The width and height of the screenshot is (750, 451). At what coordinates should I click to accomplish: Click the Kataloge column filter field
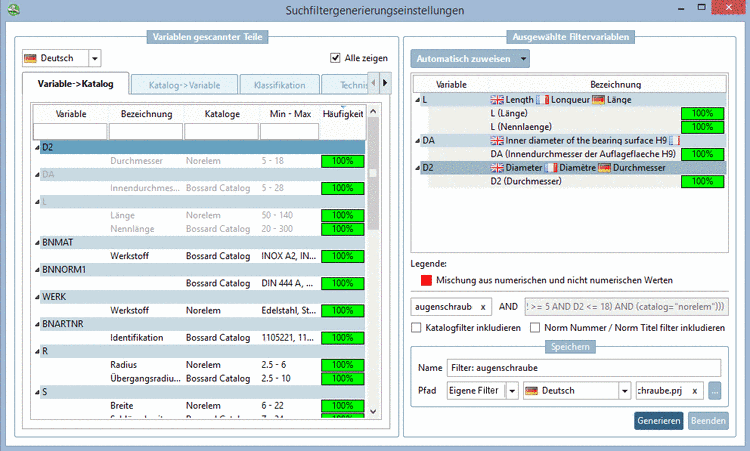tap(221, 131)
